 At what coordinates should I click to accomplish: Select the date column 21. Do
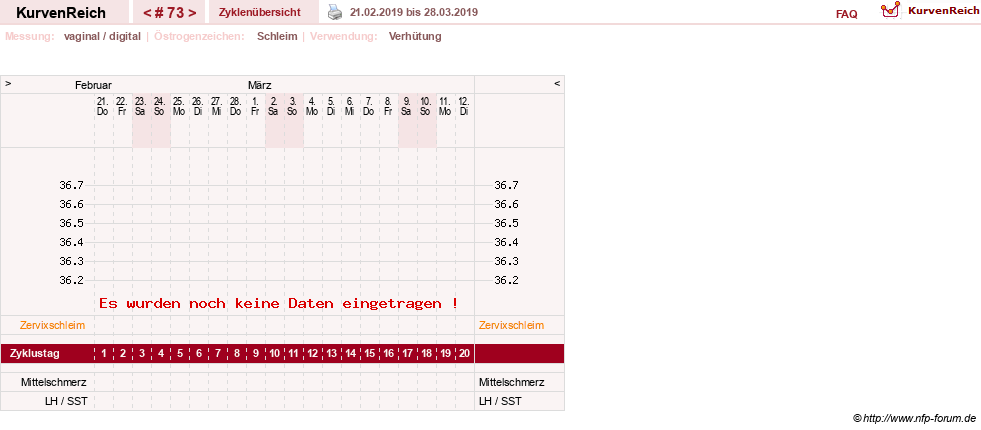point(103,106)
